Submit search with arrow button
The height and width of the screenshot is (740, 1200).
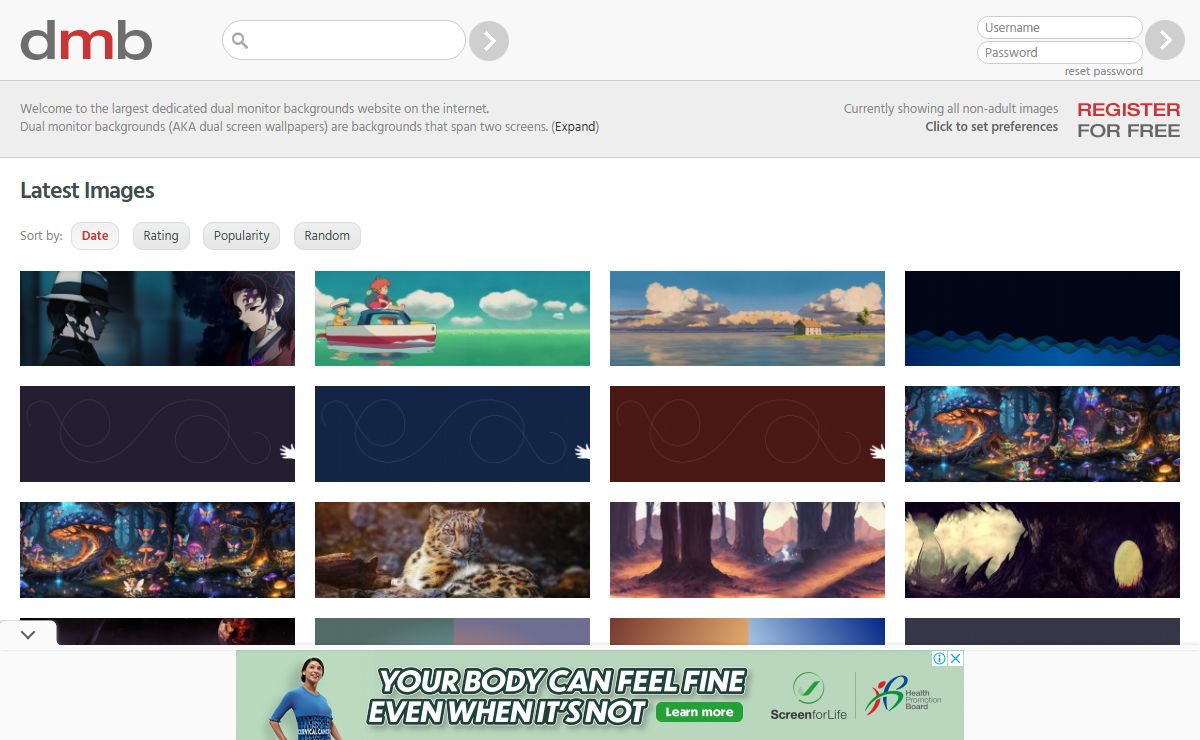click(489, 41)
